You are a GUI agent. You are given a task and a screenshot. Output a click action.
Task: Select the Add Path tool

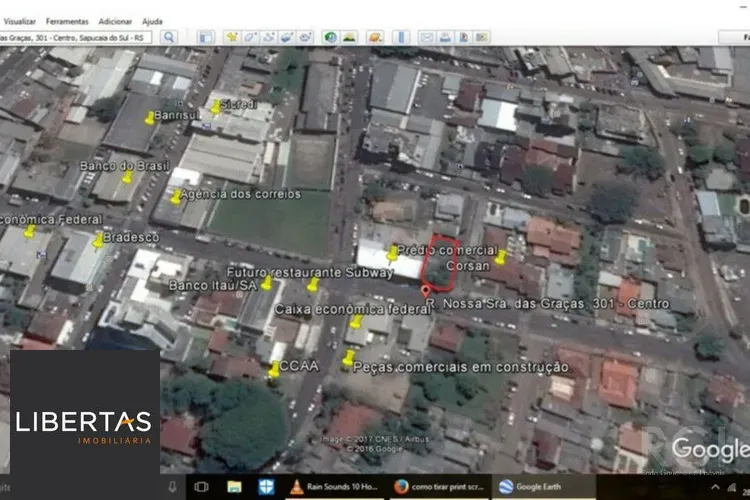click(268, 37)
